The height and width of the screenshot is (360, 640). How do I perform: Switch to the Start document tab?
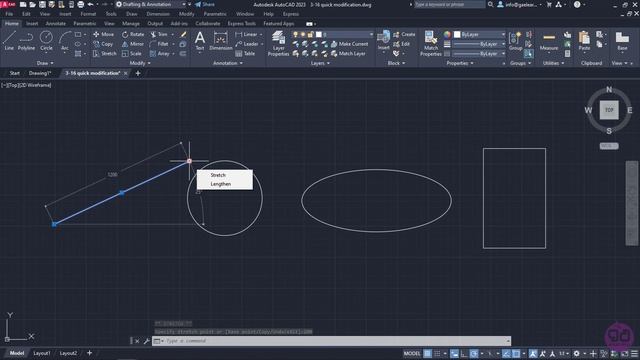tap(14, 73)
